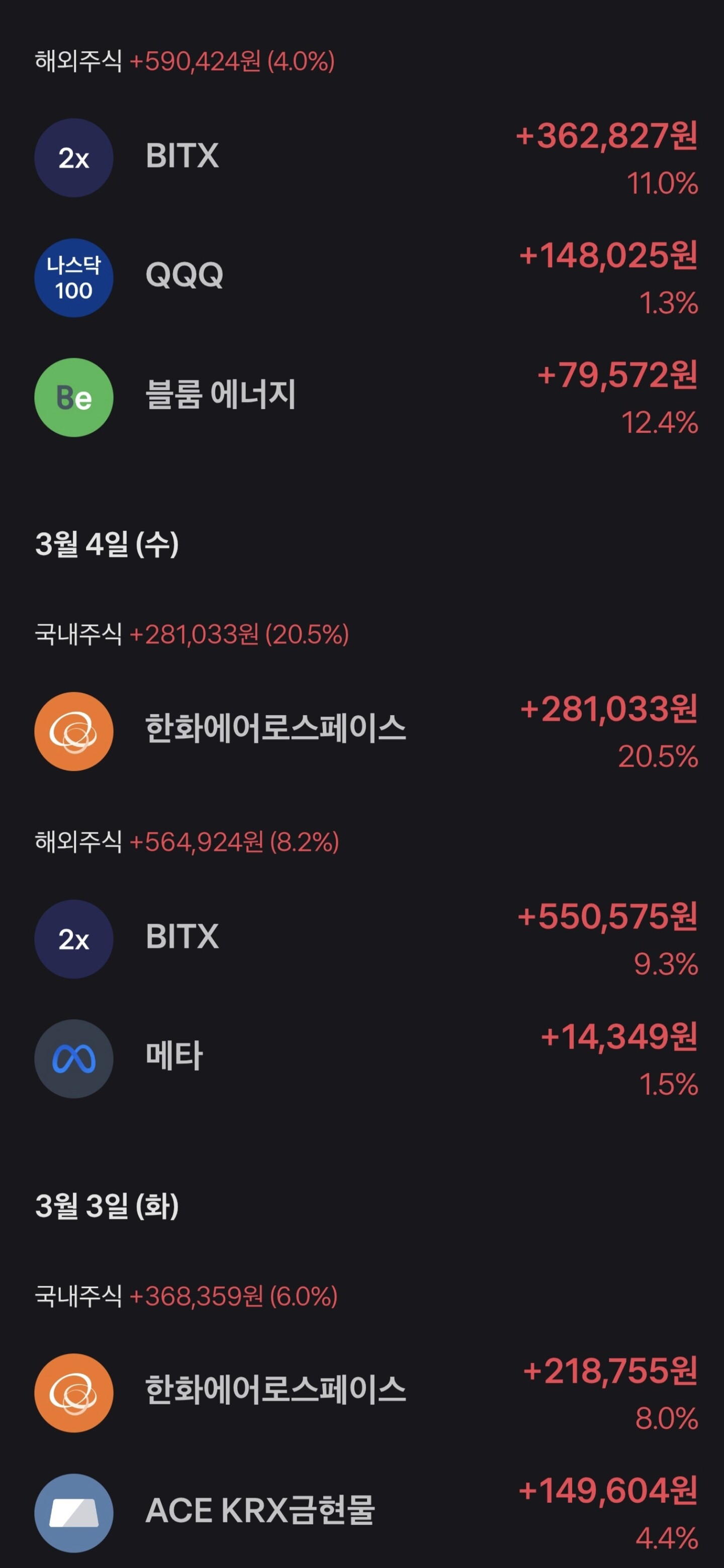
Task: Tap 한화에어로스페이스 logo under 3월 3일
Action: click(x=74, y=1393)
